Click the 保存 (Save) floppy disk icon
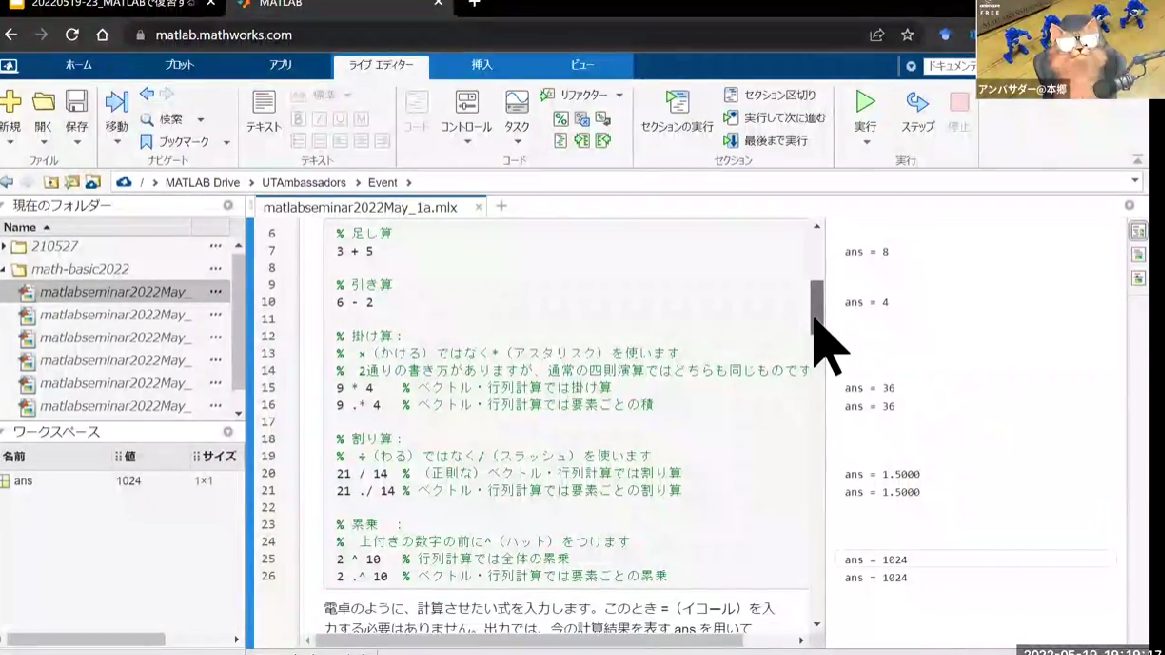Viewport: 1165px width, 655px height. [77, 102]
